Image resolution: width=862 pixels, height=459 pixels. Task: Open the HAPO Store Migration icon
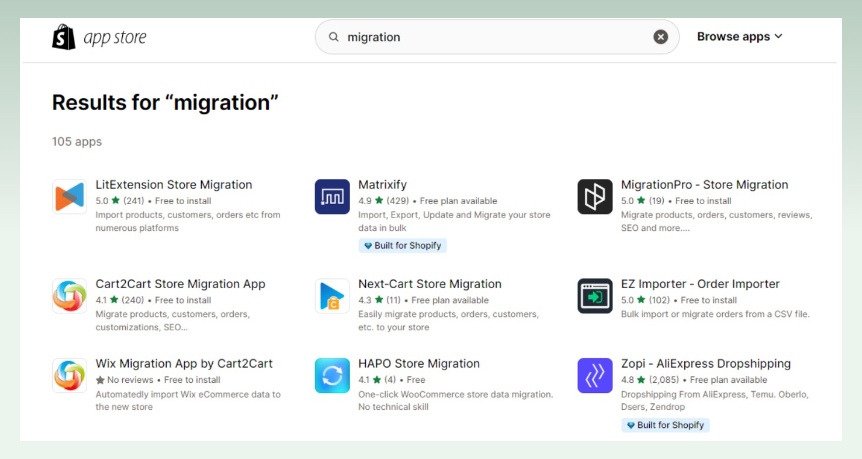332,375
